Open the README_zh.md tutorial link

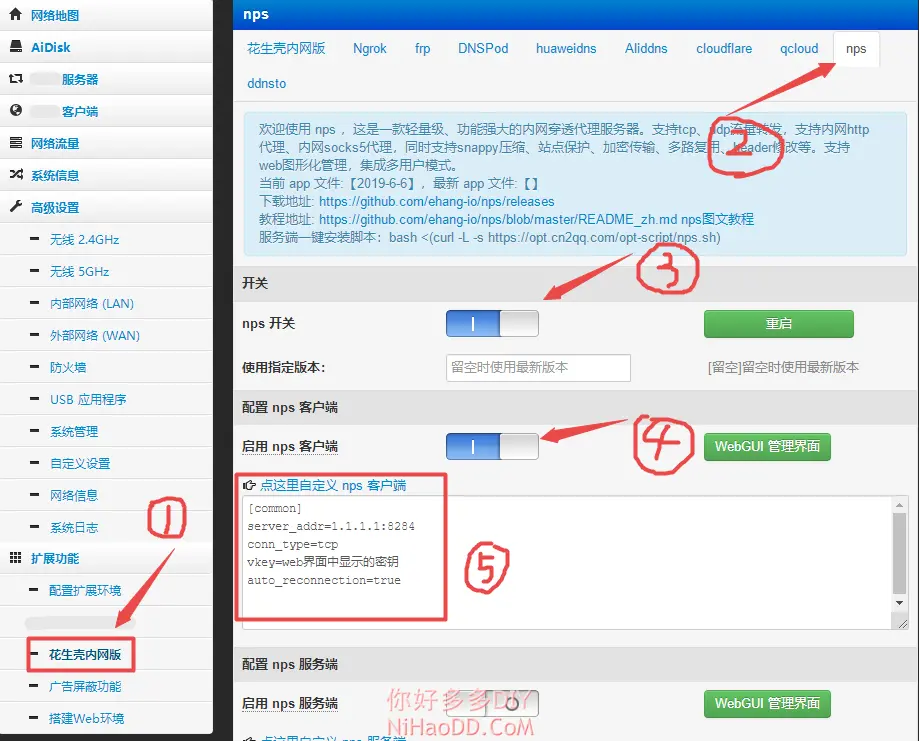tap(498, 220)
